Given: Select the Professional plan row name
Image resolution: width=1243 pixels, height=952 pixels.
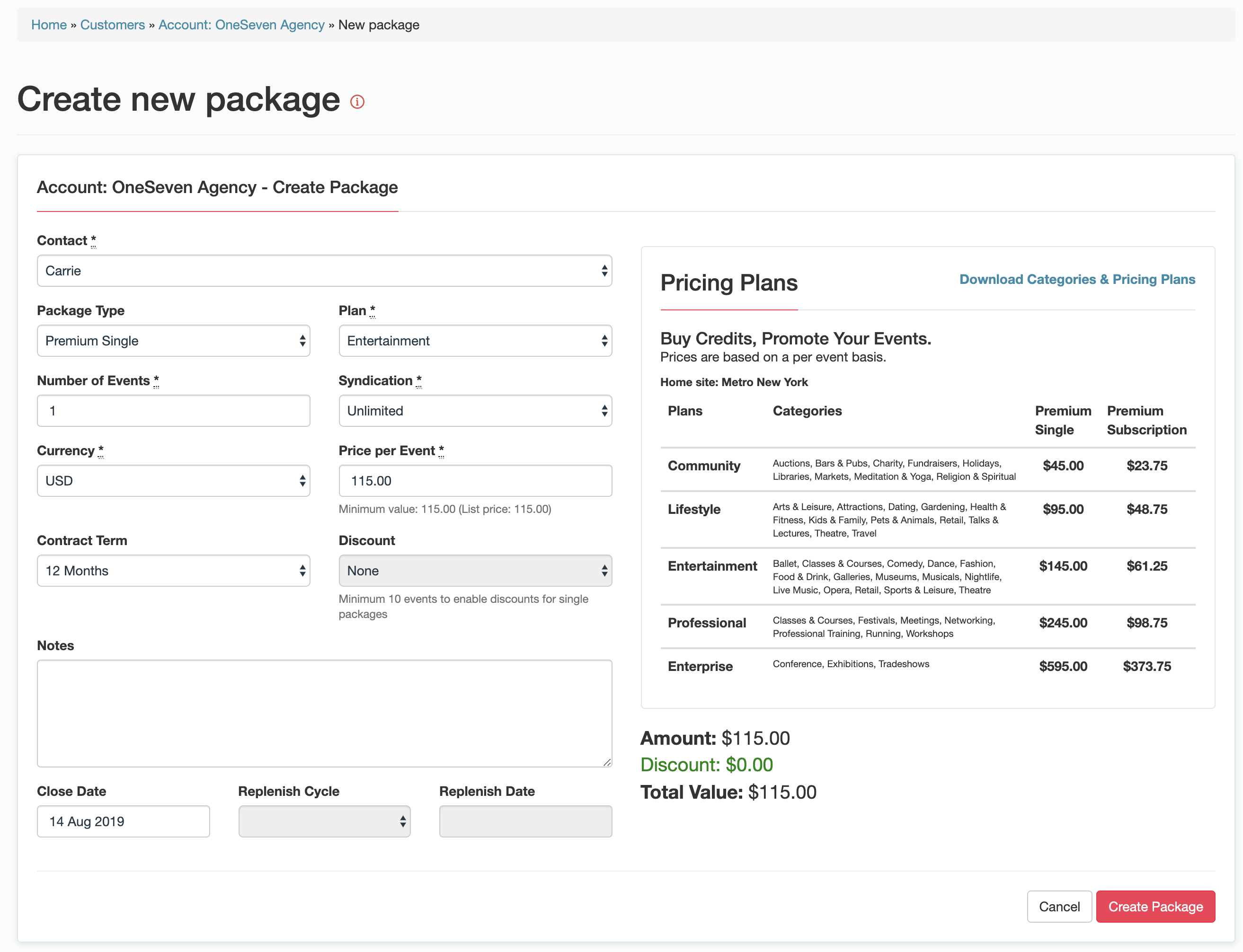Looking at the screenshot, I should click(706, 623).
